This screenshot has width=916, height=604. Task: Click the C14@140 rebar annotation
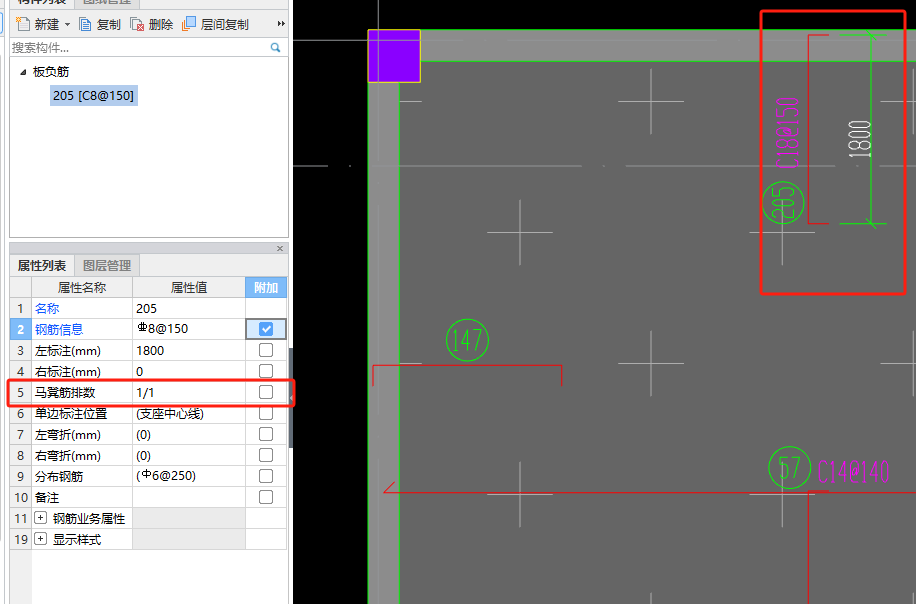tap(853, 472)
